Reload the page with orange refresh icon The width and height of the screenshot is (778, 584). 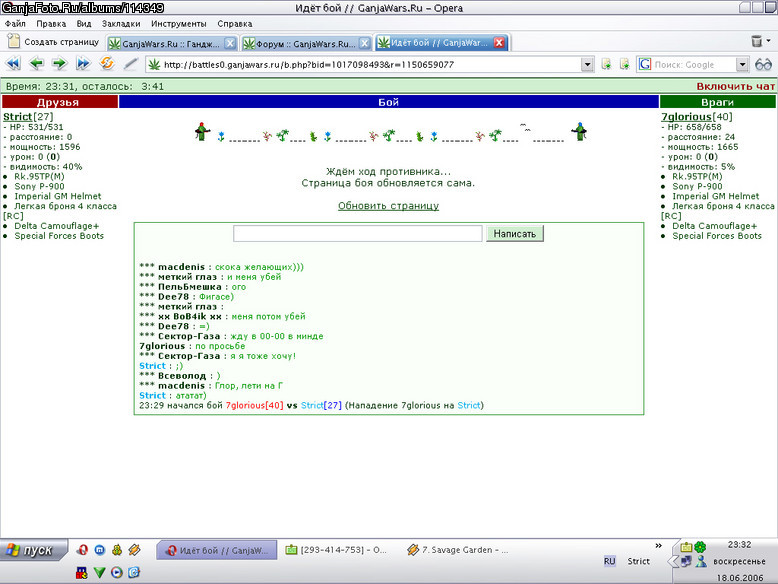106,64
